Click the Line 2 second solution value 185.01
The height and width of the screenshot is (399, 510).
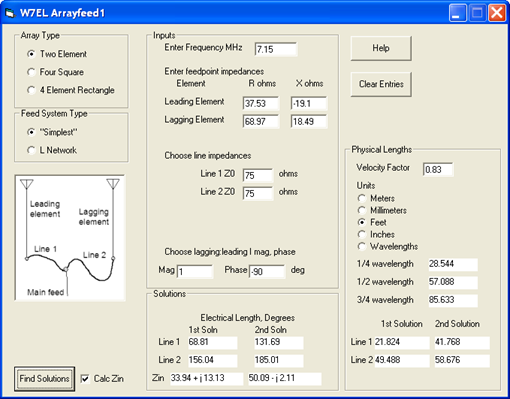(x=279, y=360)
